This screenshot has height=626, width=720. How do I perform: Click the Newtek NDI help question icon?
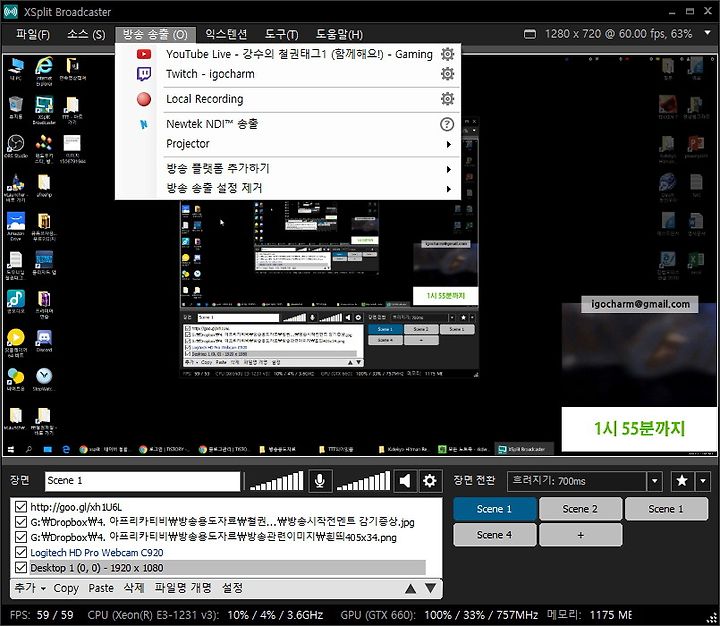pos(447,124)
